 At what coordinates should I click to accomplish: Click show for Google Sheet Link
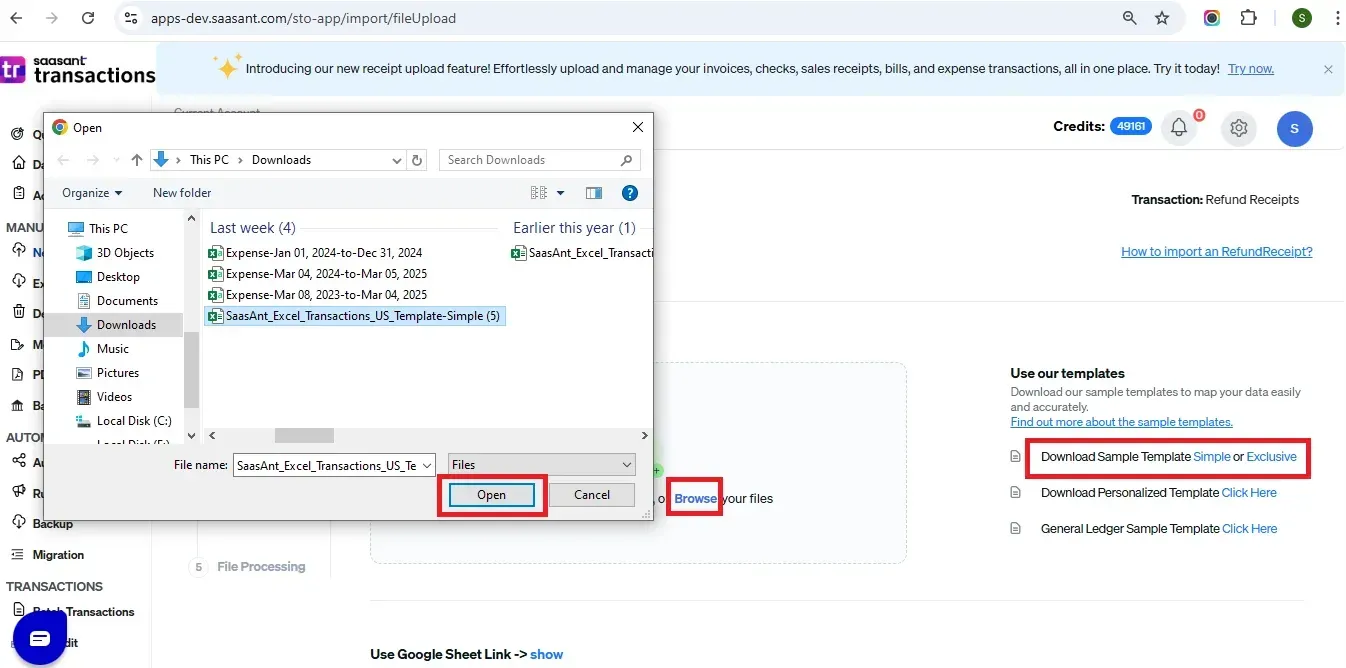546,655
